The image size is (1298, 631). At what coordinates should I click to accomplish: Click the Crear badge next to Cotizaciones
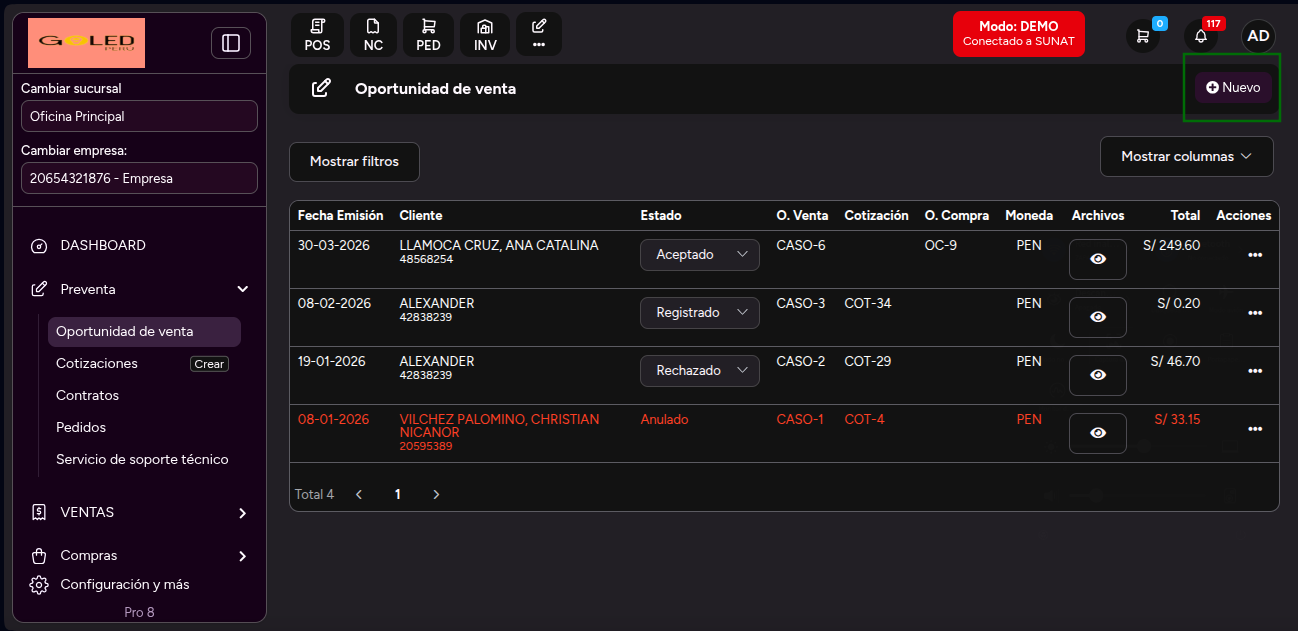point(209,364)
